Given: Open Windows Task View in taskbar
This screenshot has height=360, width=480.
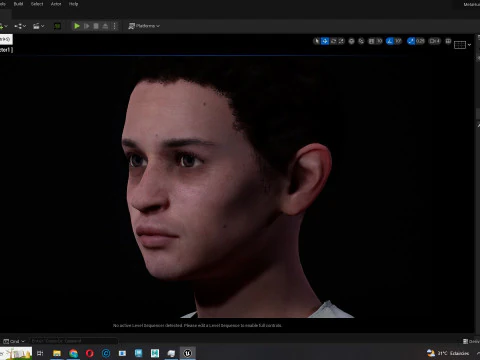Looking at the screenshot, I should (40, 353).
